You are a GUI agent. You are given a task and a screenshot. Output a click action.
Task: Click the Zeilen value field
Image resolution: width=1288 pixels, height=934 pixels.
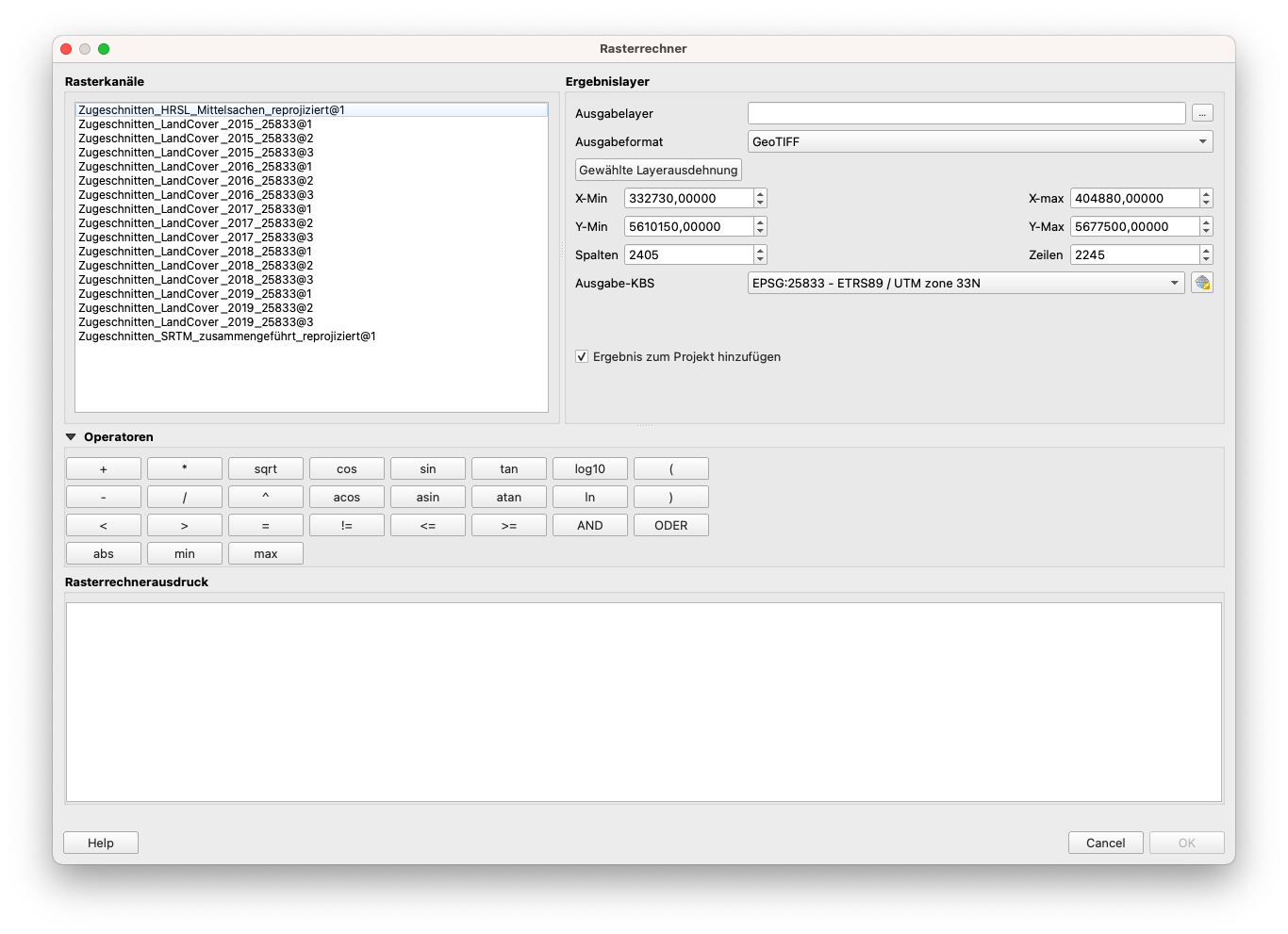(1135, 254)
